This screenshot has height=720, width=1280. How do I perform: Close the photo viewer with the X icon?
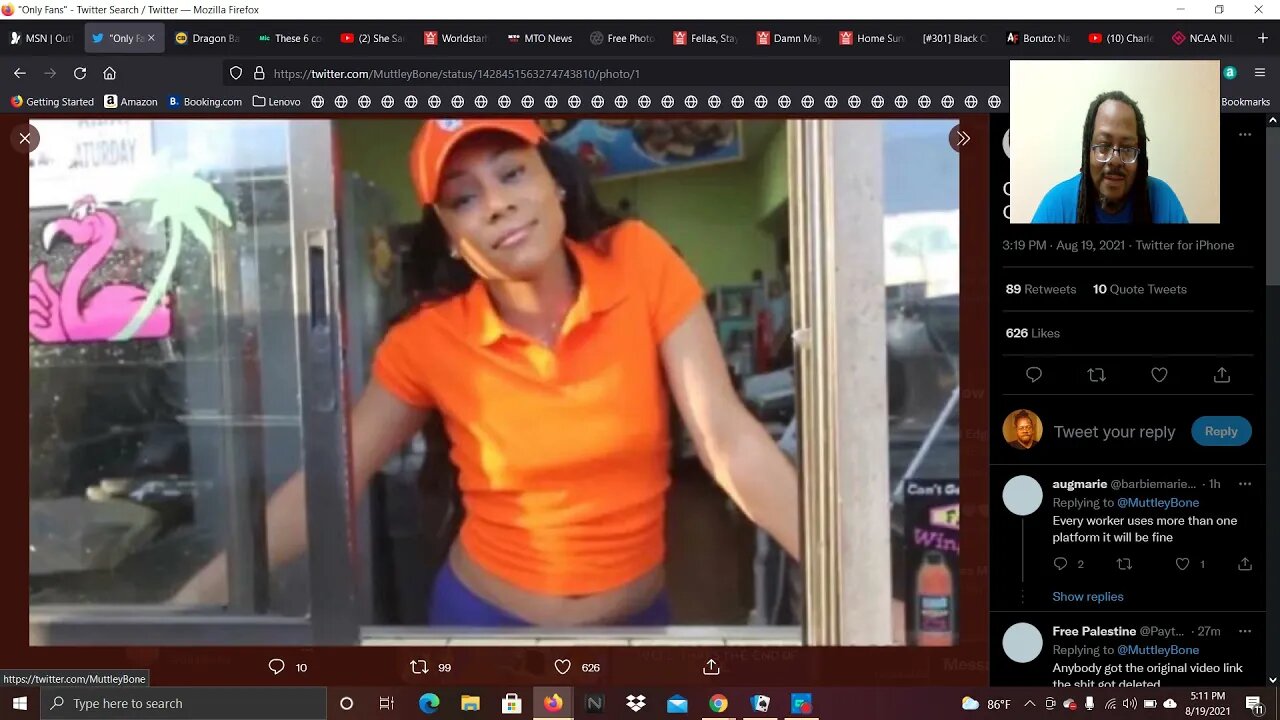[25, 138]
